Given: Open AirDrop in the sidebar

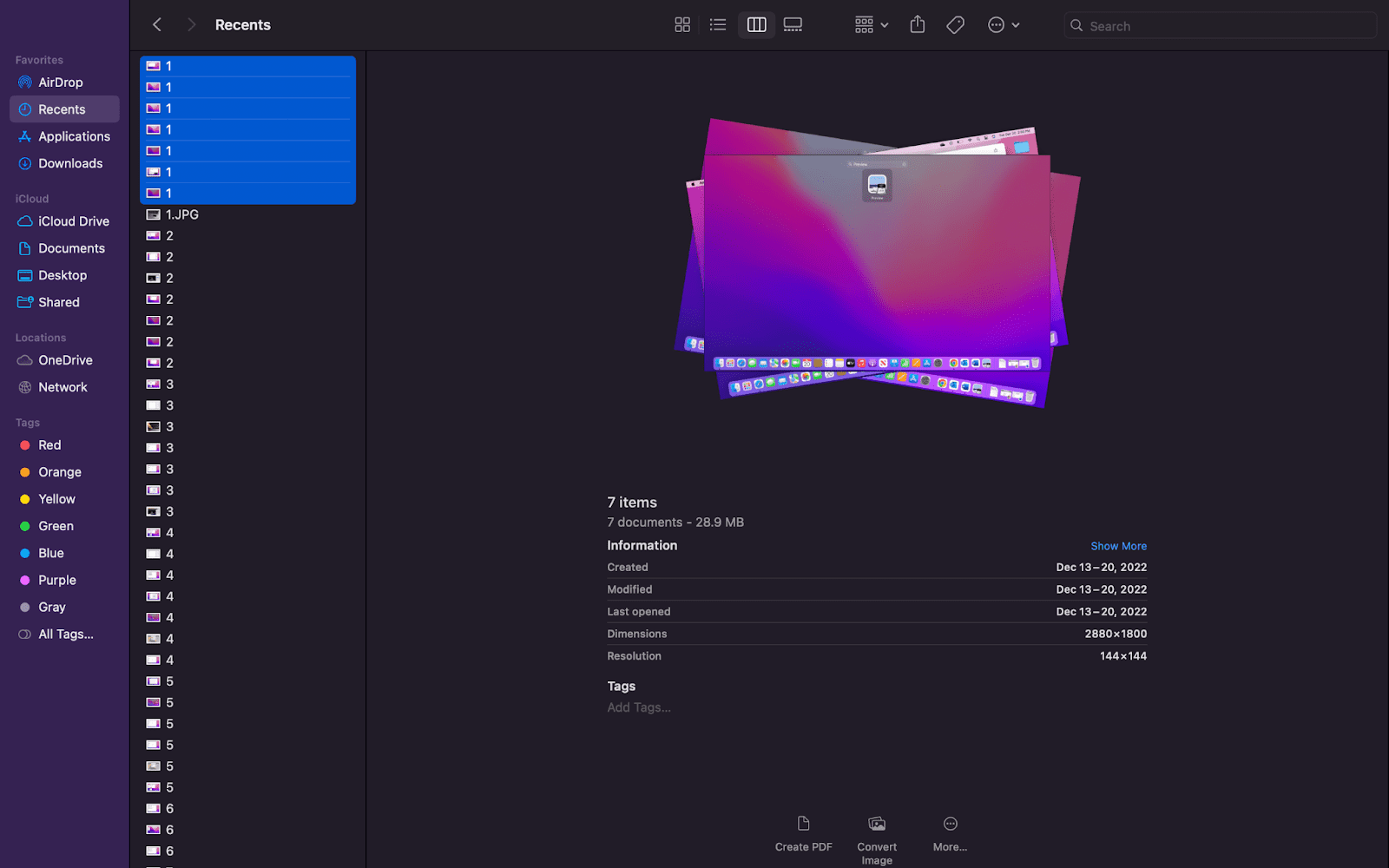Looking at the screenshot, I should 64,82.
